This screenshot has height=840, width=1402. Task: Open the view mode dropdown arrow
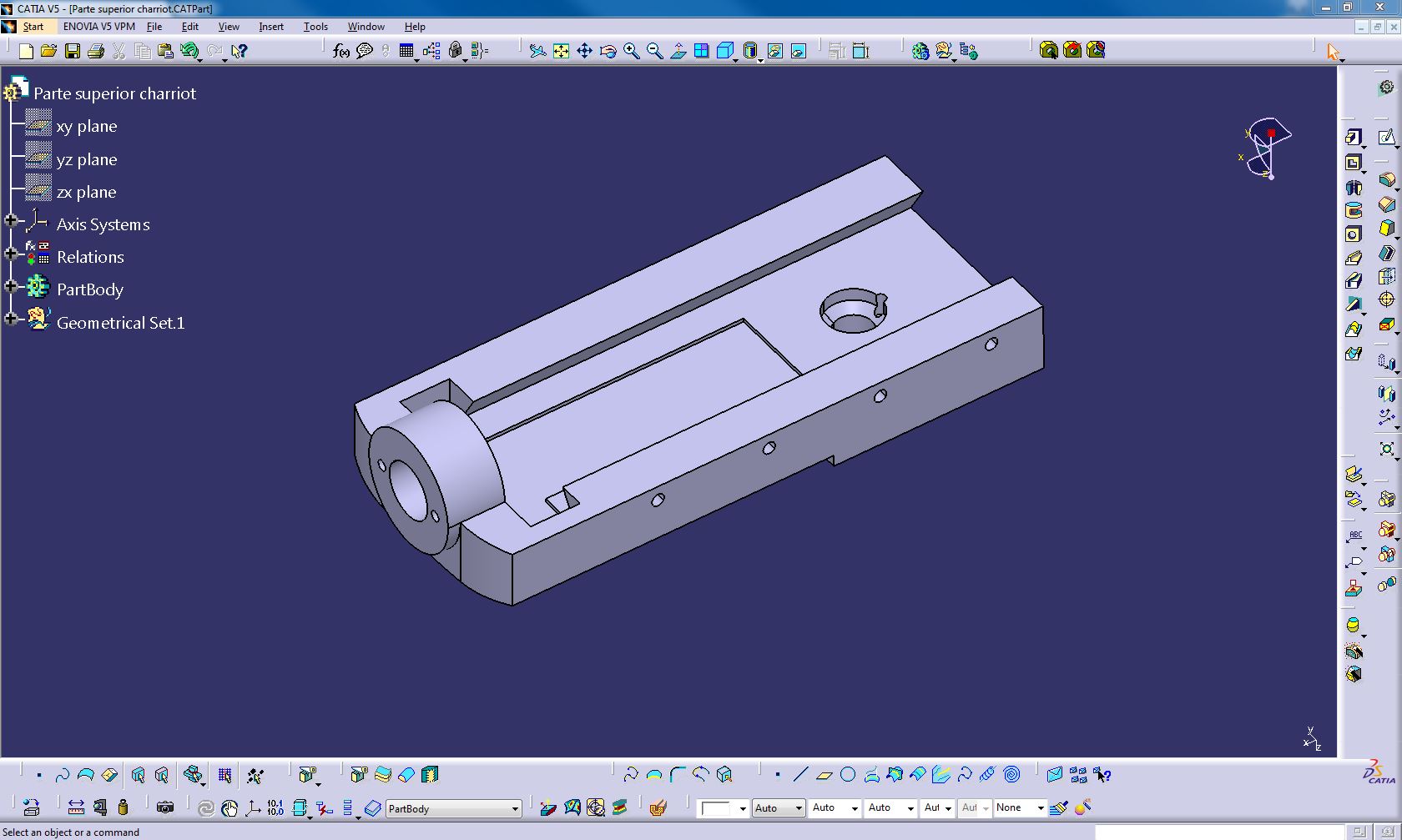click(760, 61)
